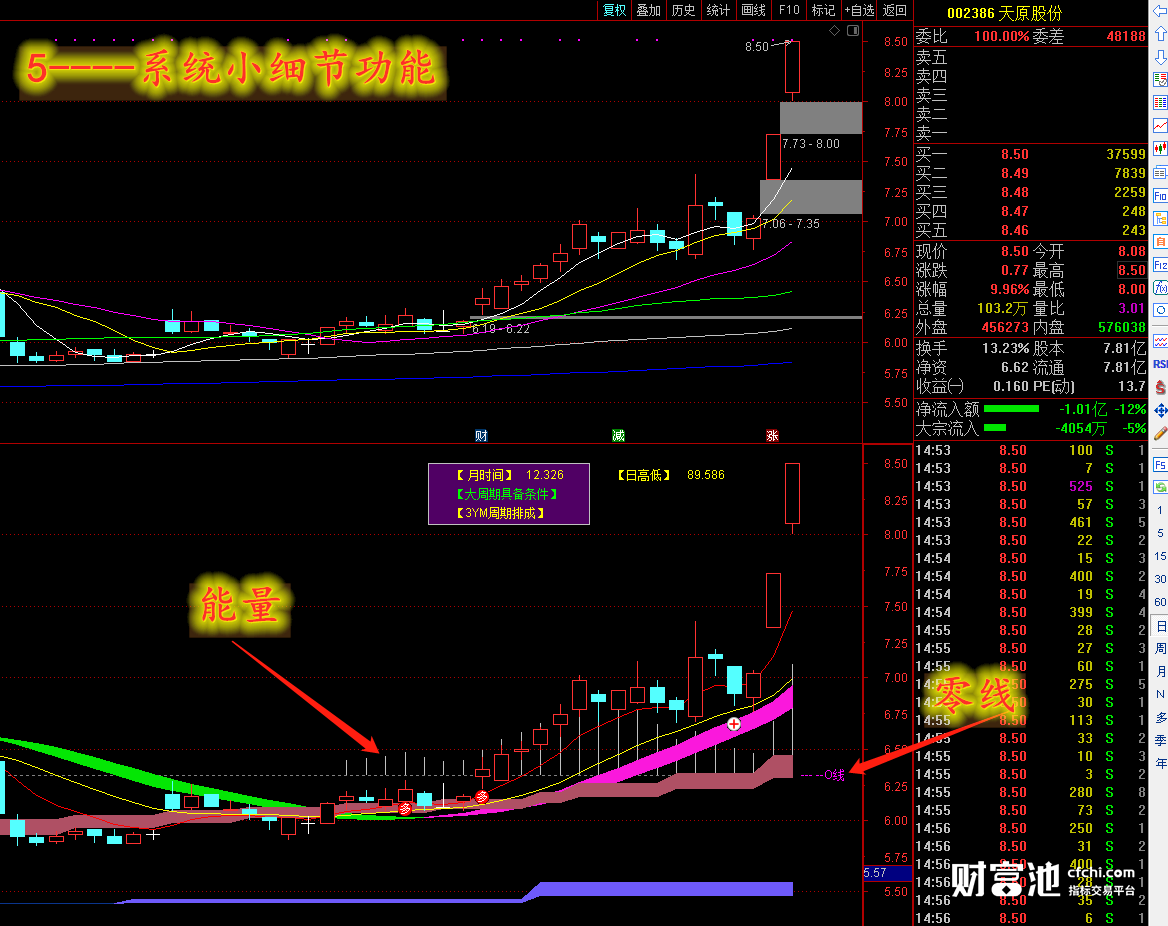1168x926 pixels.
Task: Click the F12 icon in sidebar
Action: pos(1160,264)
